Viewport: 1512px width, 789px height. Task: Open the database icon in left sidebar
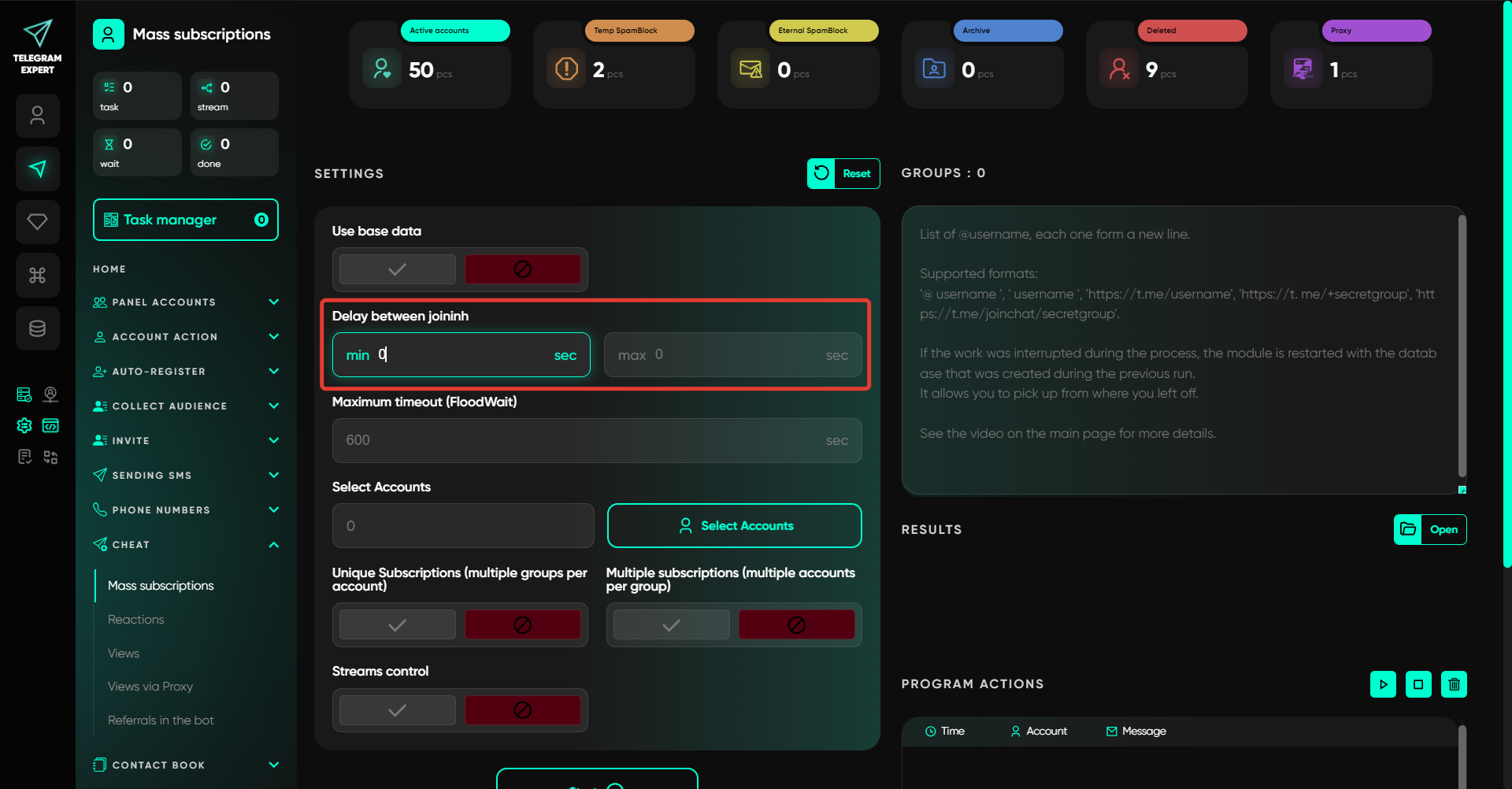tap(37, 328)
